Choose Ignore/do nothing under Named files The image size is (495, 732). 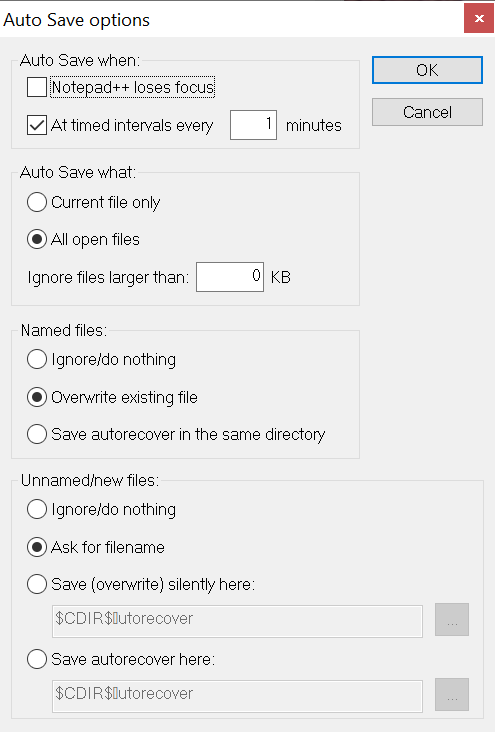pos(37,359)
